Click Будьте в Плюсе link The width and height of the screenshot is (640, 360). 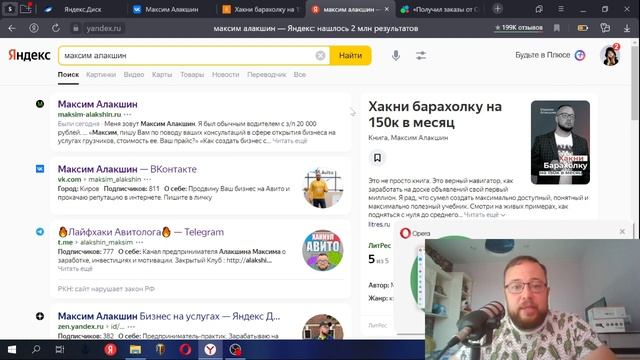[550, 55]
